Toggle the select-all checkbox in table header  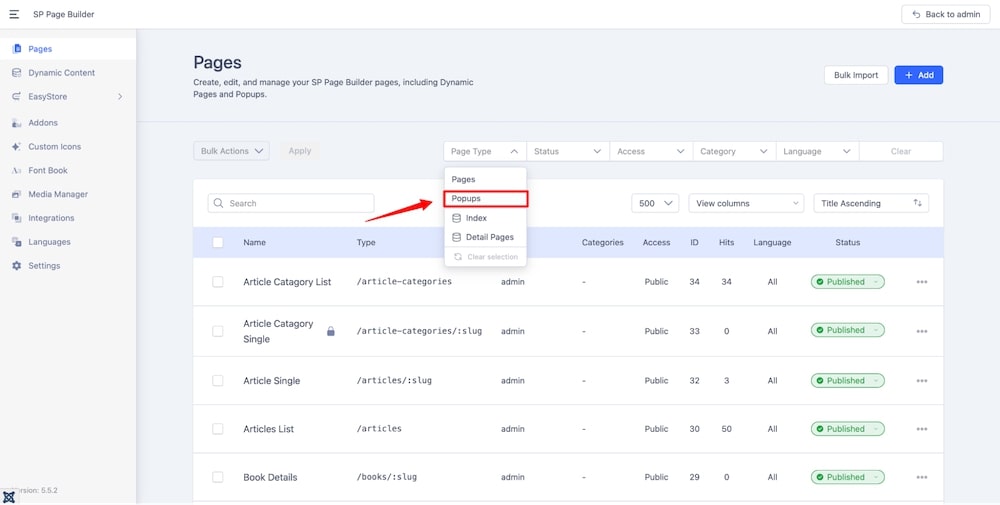click(218, 242)
